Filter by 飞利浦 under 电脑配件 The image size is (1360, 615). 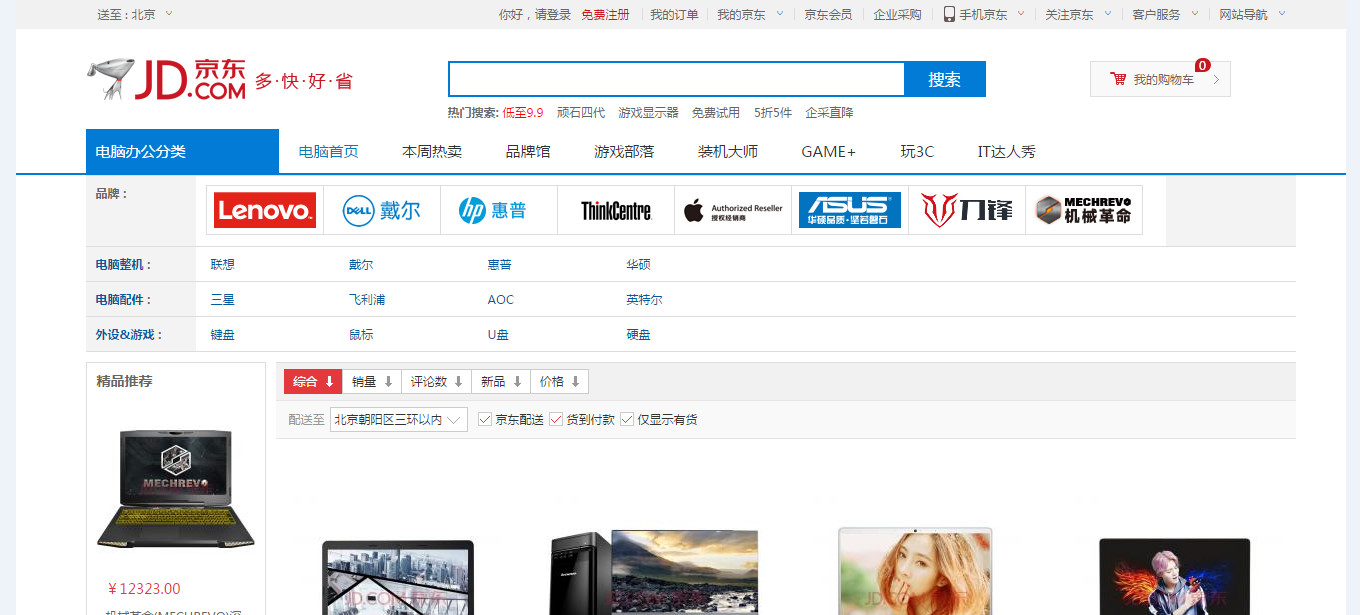tap(367, 299)
